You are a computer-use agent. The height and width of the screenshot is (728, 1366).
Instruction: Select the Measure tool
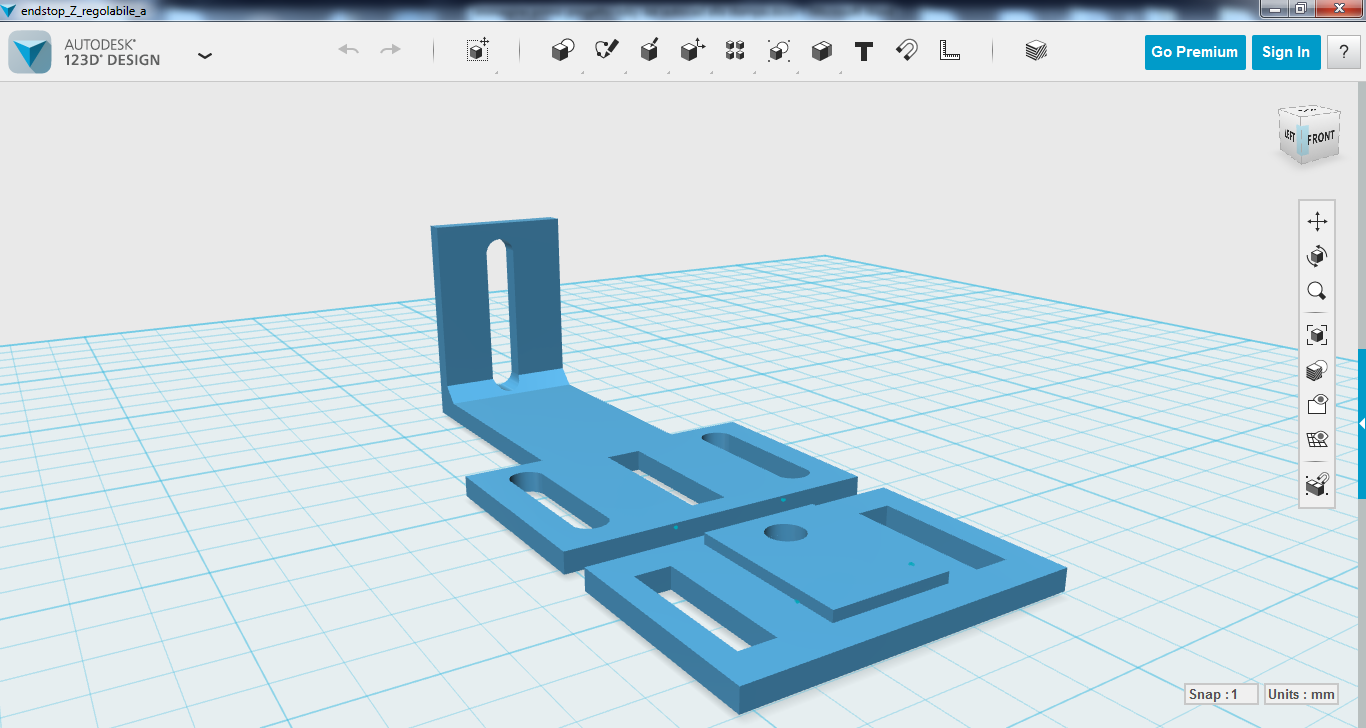(x=949, y=50)
